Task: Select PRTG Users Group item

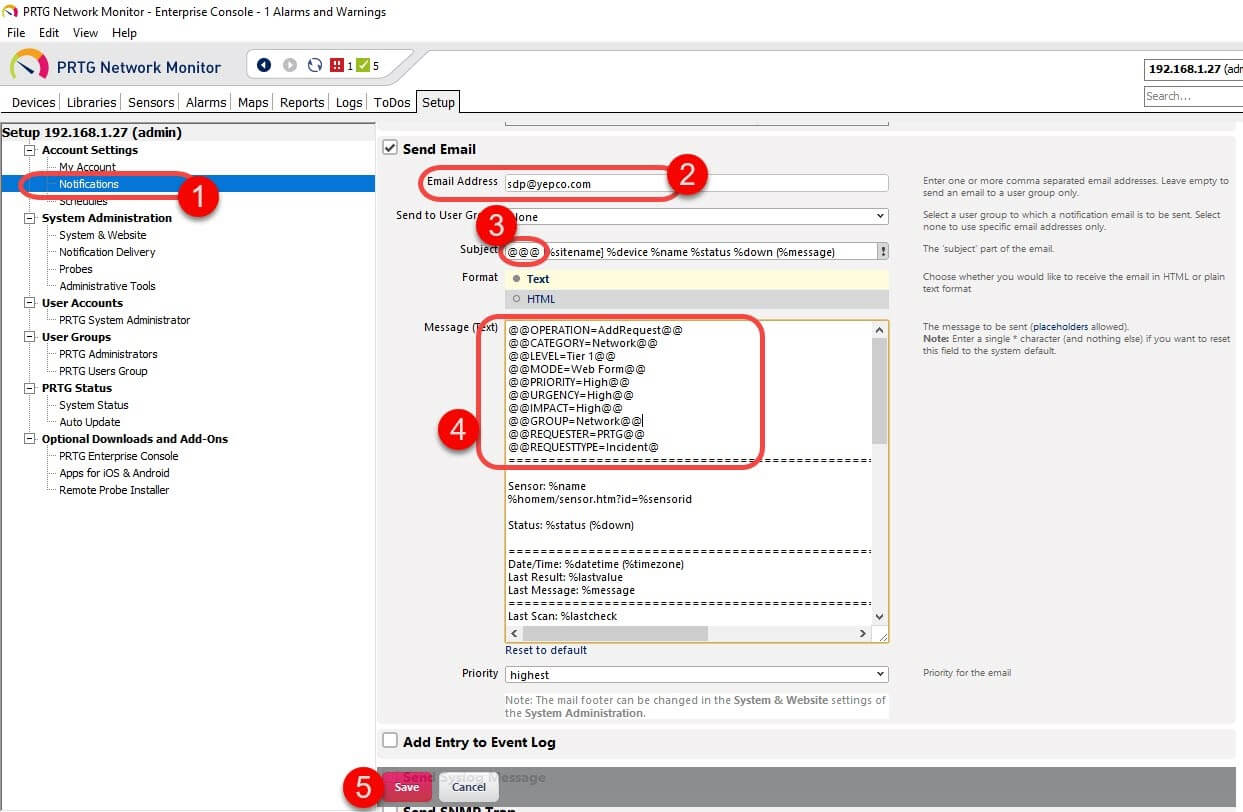Action: click(103, 371)
